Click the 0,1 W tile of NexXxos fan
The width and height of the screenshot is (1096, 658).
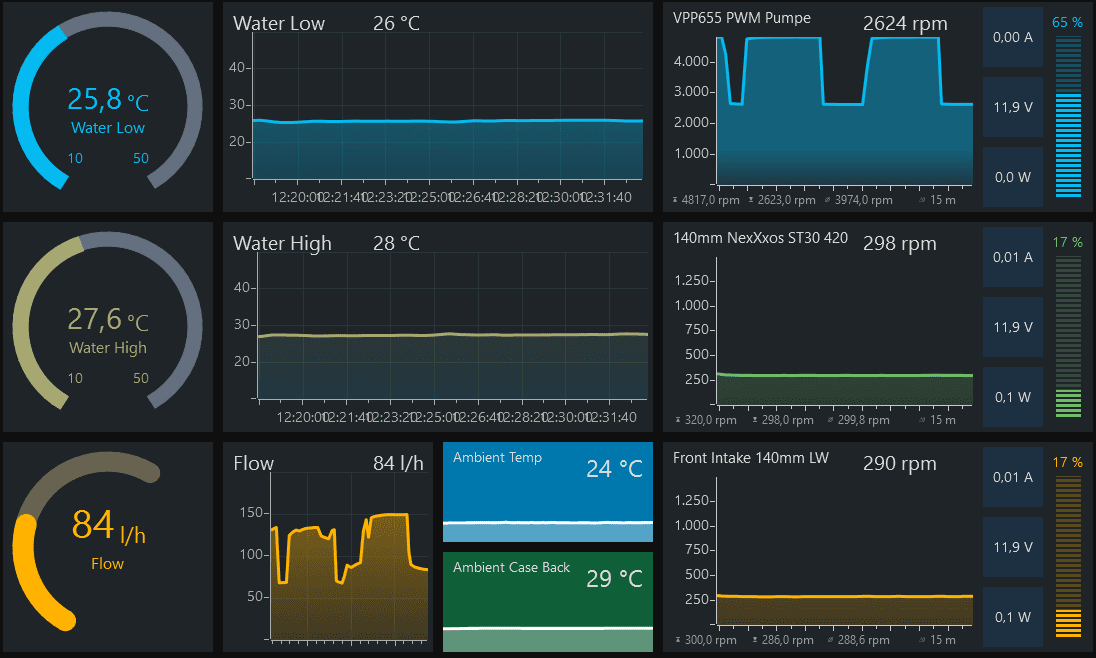point(1013,397)
